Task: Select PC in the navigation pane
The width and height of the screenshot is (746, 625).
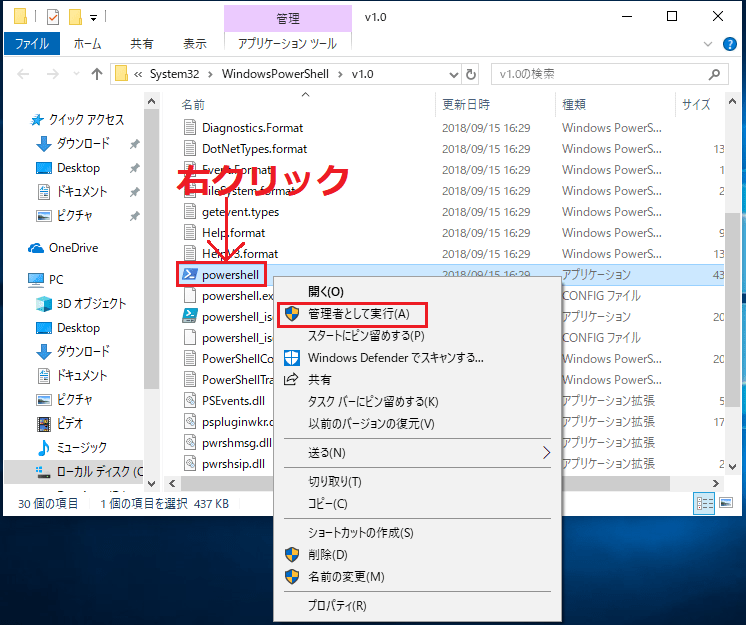Action: pos(56,279)
